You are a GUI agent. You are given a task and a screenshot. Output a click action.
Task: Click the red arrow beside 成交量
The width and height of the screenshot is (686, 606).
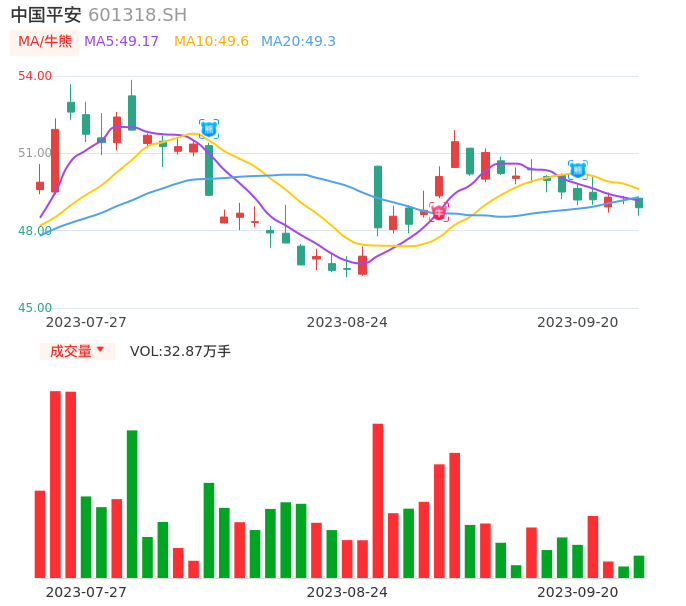(x=100, y=350)
